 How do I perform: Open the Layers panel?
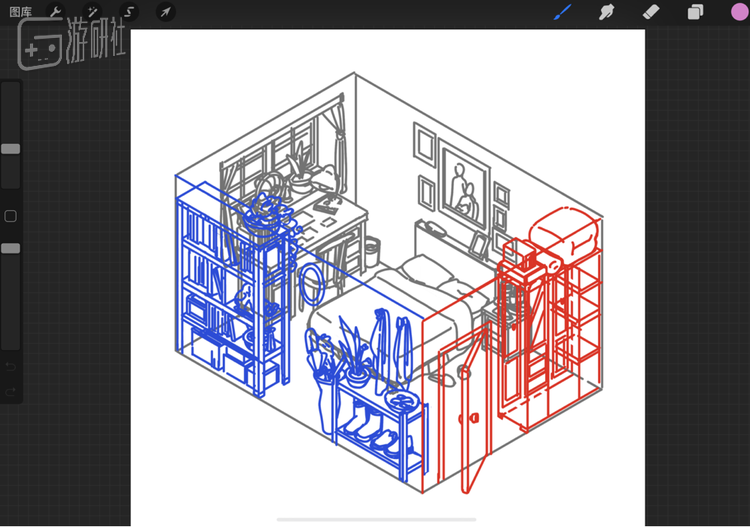click(695, 12)
